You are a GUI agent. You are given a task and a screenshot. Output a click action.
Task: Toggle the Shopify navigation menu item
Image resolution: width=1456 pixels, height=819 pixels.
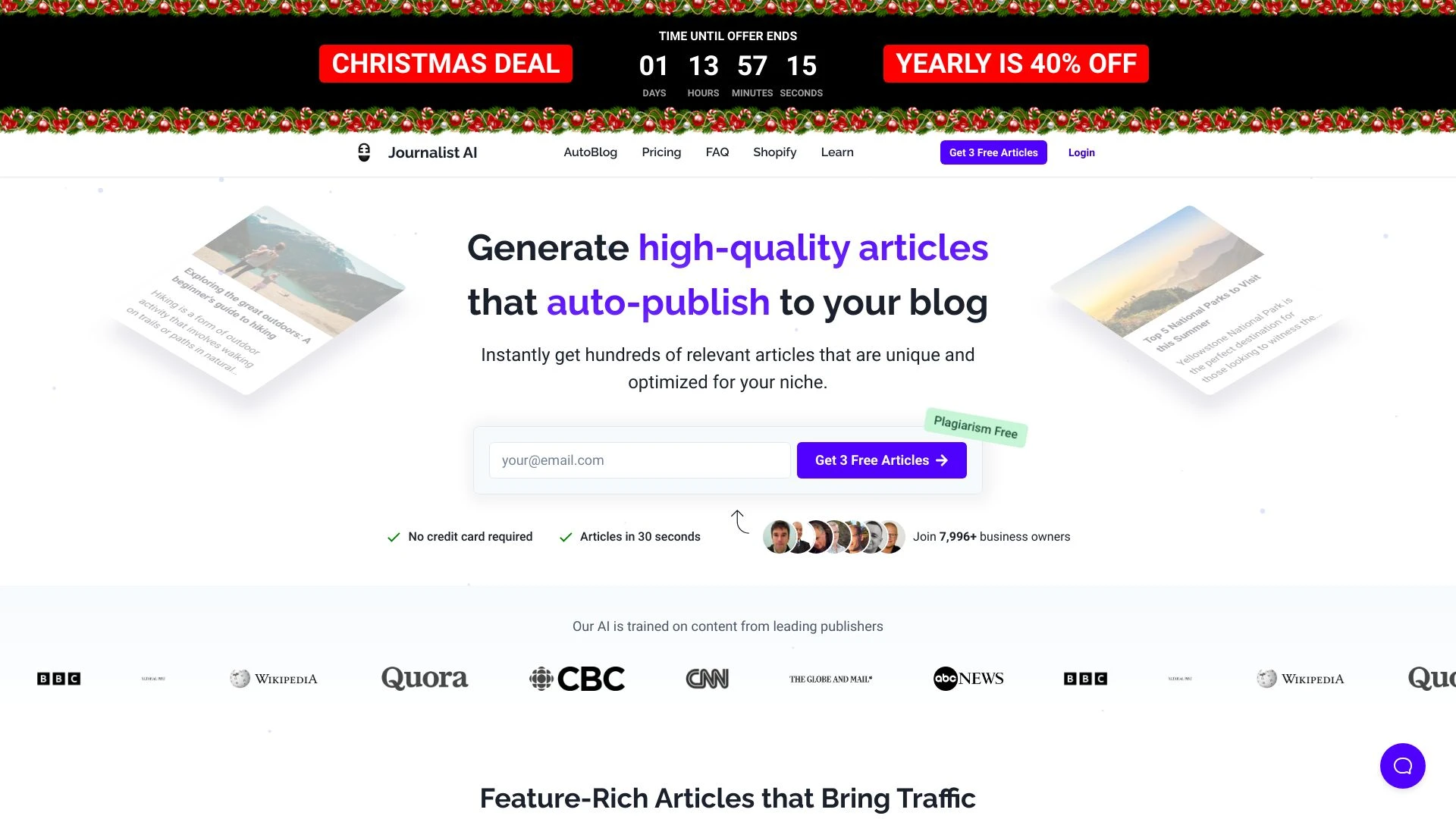pyautogui.click(x=775, y=152)
